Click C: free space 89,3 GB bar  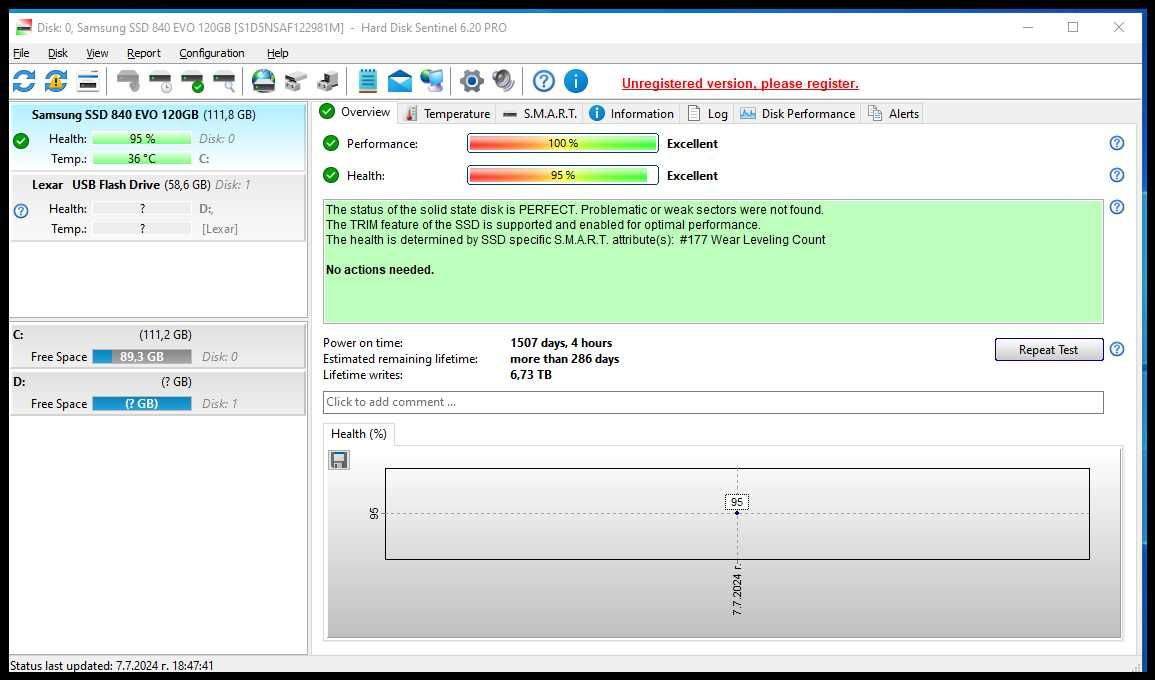(x=142, y=357)
